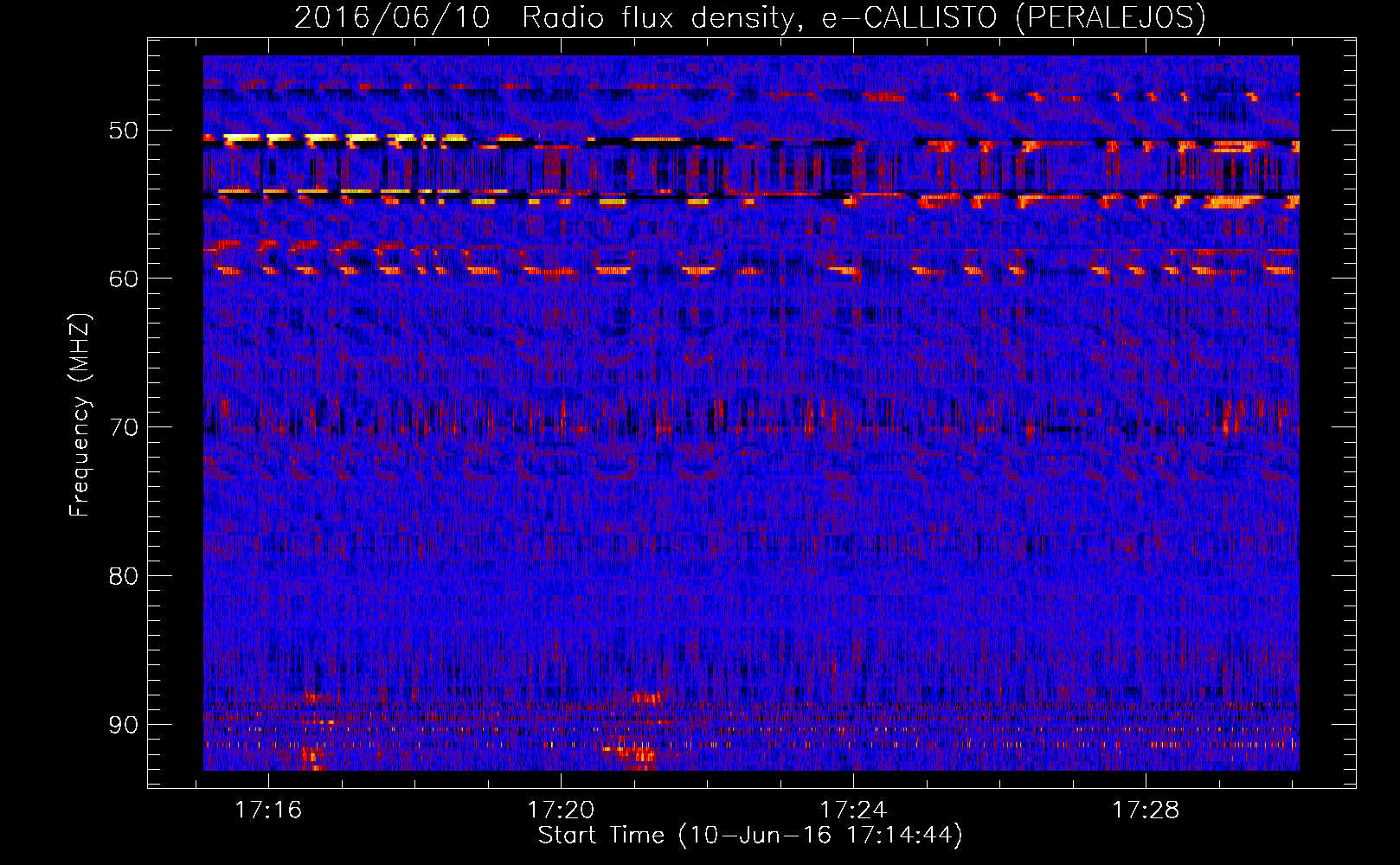Click the 17:24 time tick label
The height and width of the screenshot is (865, 1400).
(x=853, y=811)
